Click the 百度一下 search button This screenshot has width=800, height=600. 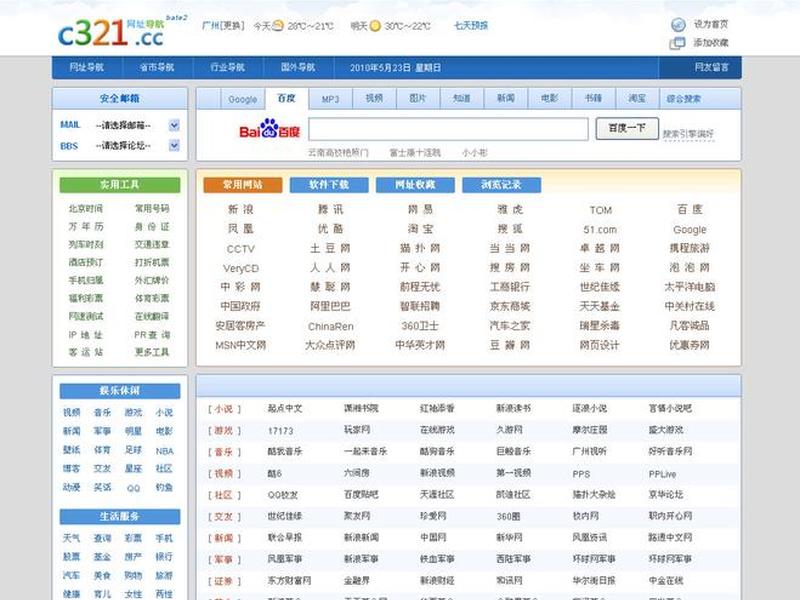click(x=627, y=129)
